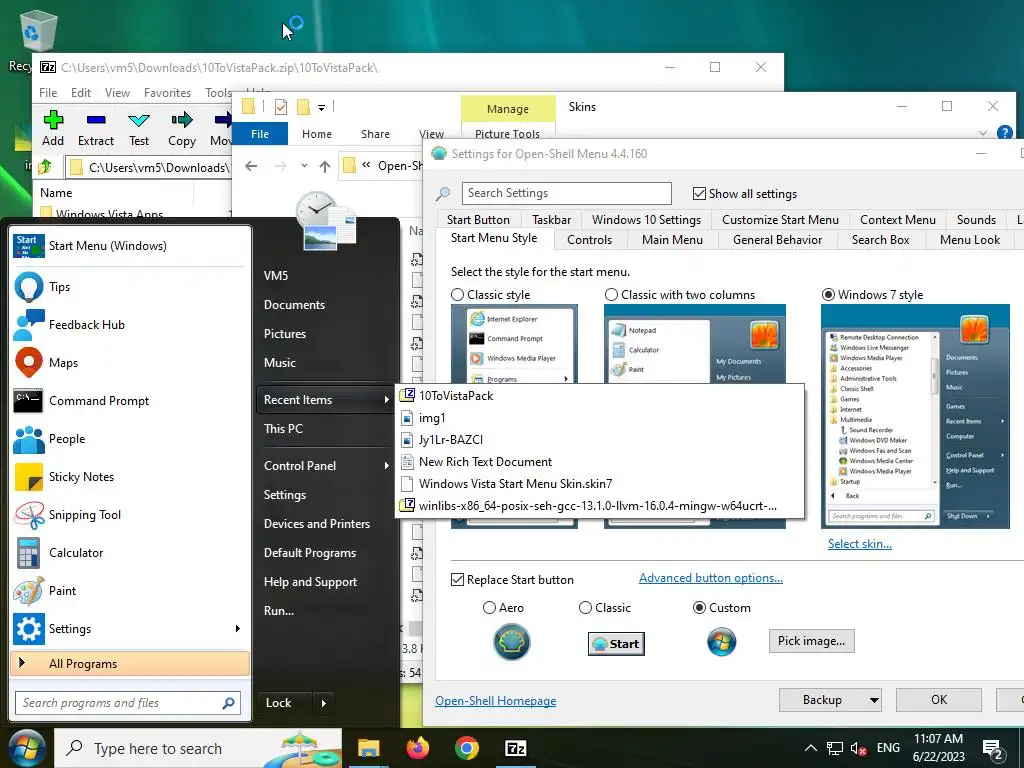The height and width of the screenshot is (768, 1024).
Task: Toggle Show all settings checkbox
Action: [699, 193]
